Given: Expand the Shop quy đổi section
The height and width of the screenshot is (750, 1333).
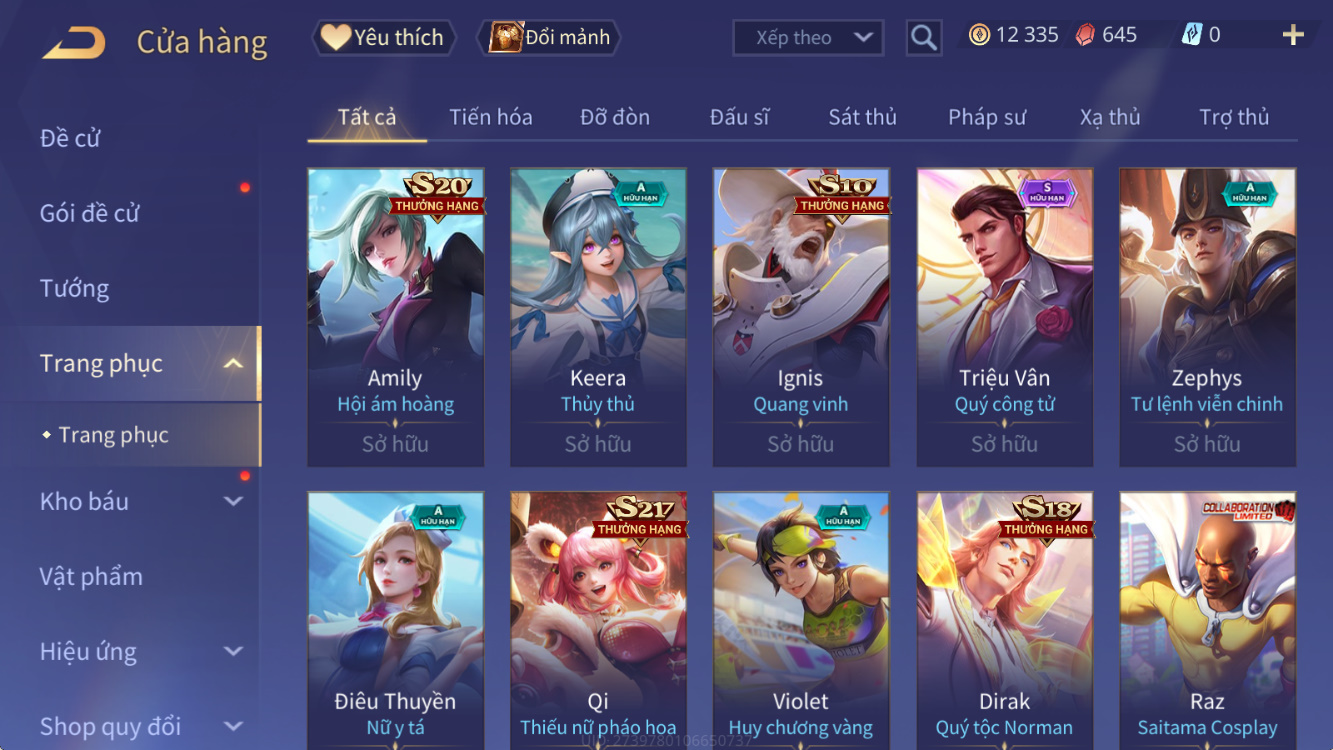Looking at the screenshot, I should click(233, 726).
